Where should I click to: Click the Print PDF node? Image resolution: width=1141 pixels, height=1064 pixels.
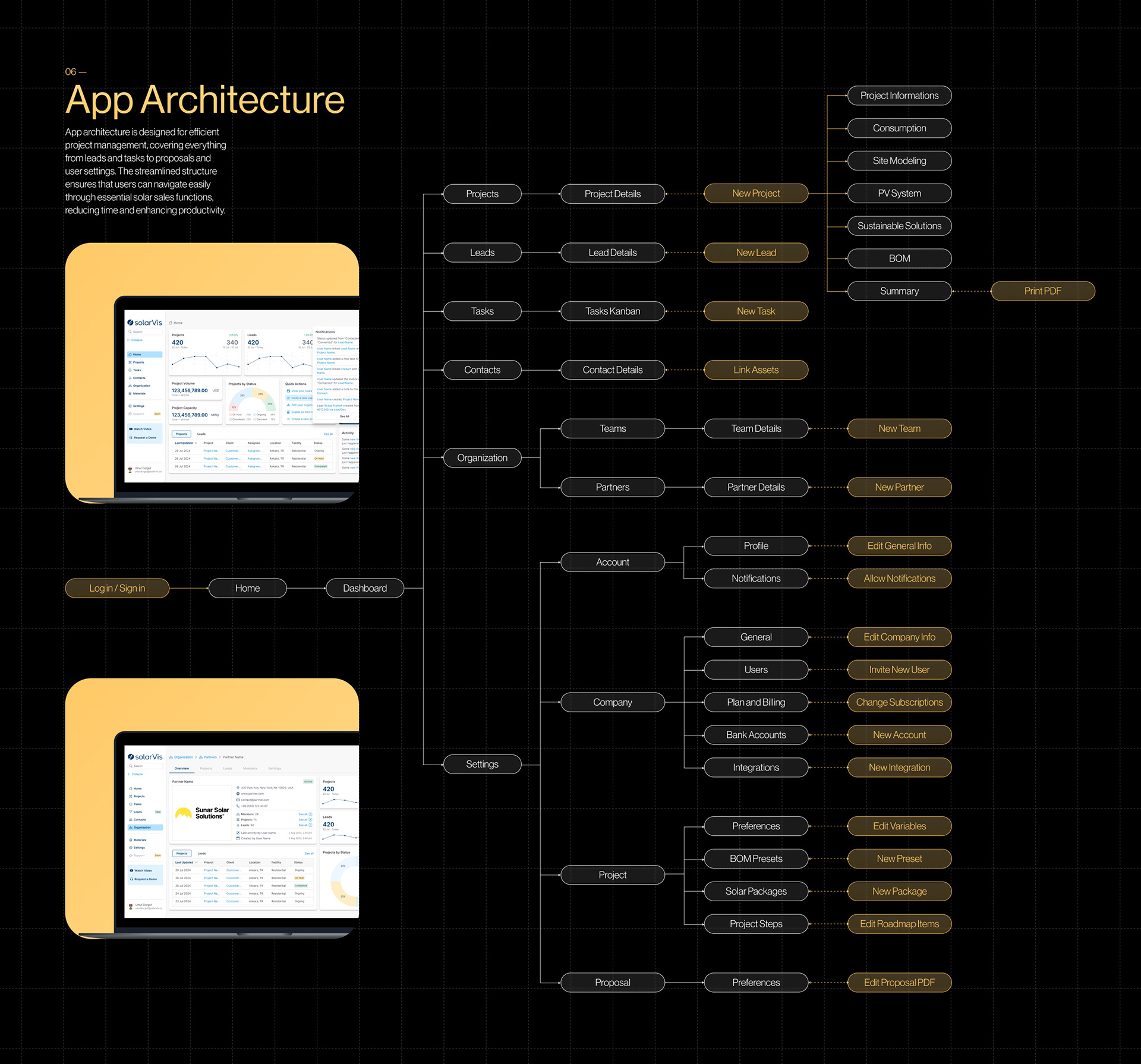pos(1042,291)
